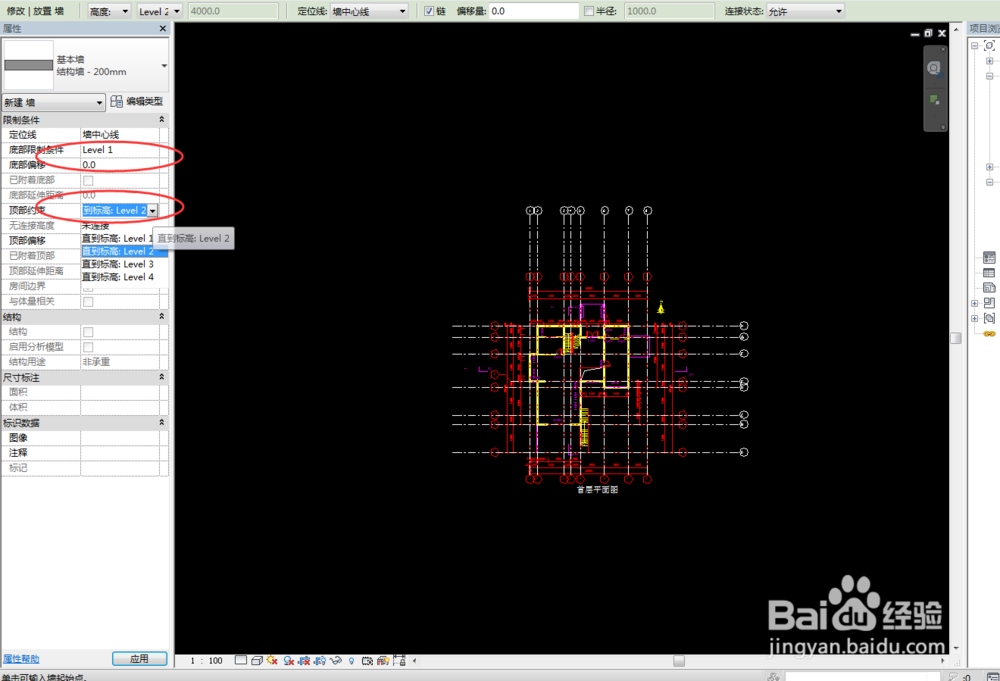
Task: Select Up to level: Level 3 option
Action: point(124,264)
